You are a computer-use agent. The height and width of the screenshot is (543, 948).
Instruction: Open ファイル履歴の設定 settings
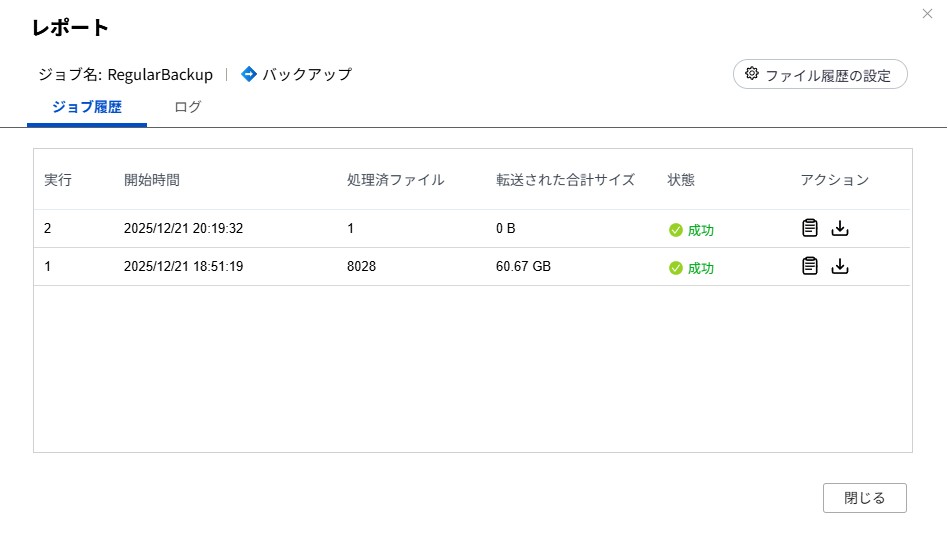[820, 75]
